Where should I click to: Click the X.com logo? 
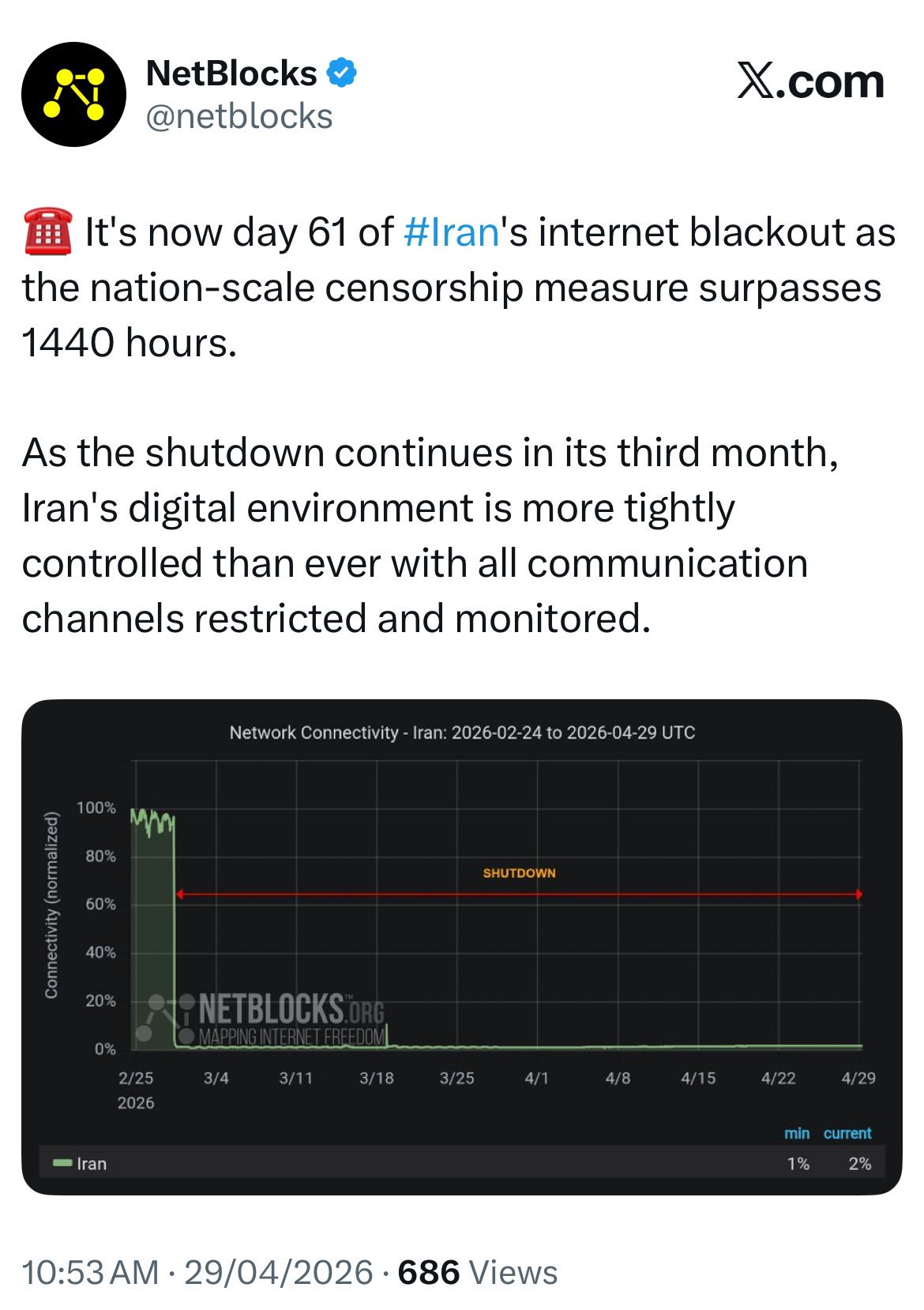pyautogui.click(x=810, y=81)
